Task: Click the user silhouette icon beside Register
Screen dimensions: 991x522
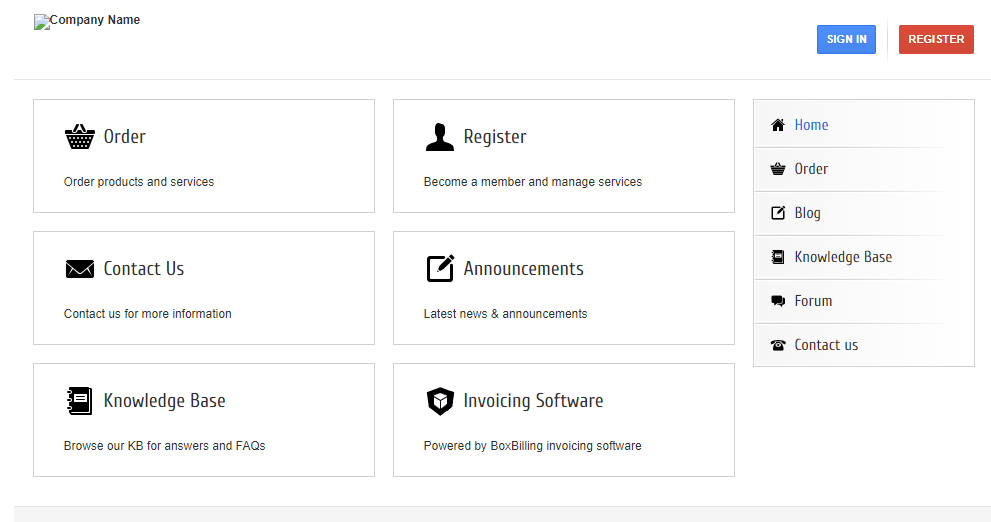Action: click(x=439, y=137)
